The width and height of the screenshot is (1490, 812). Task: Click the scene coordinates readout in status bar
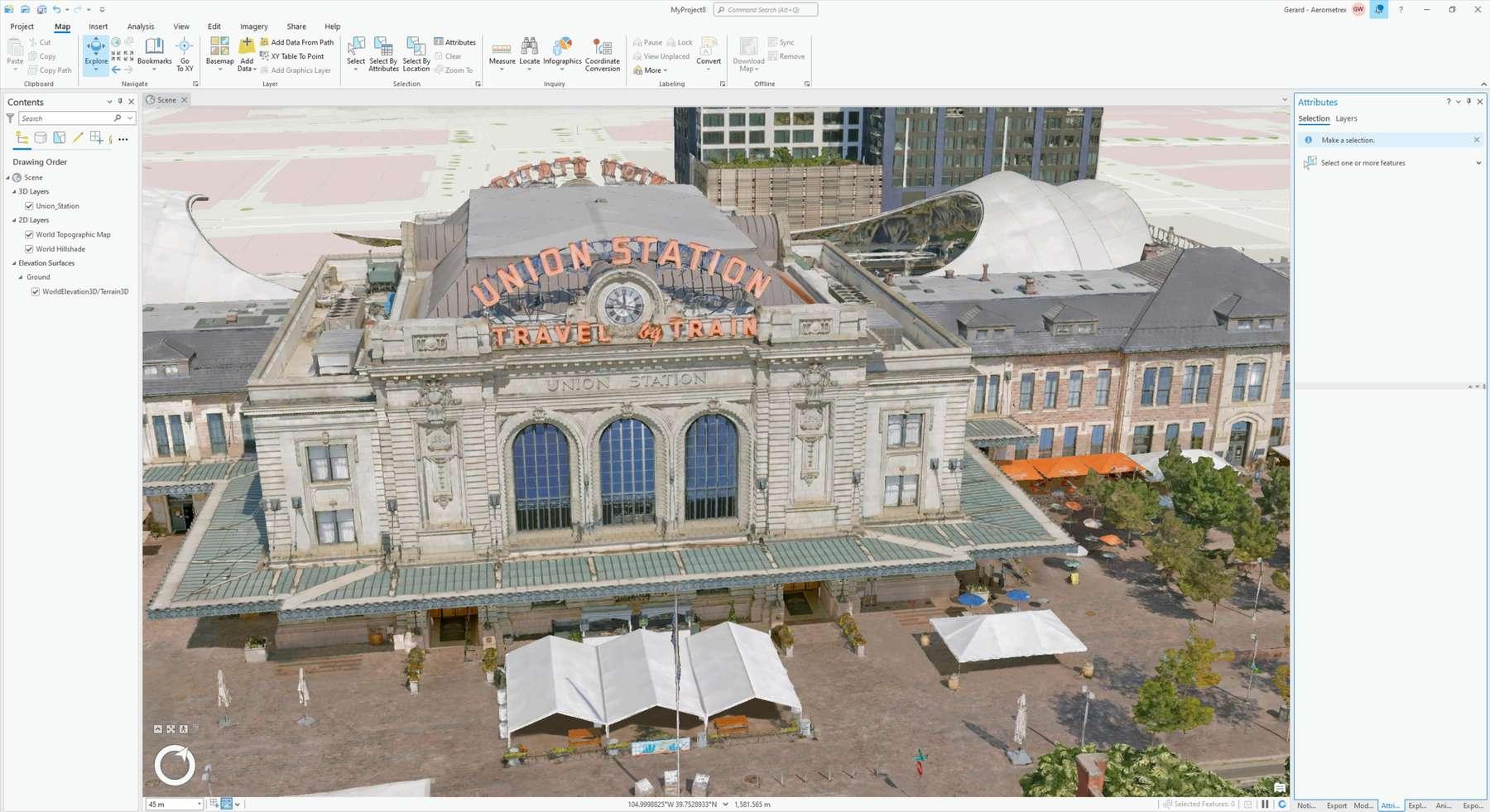point(672,804)
